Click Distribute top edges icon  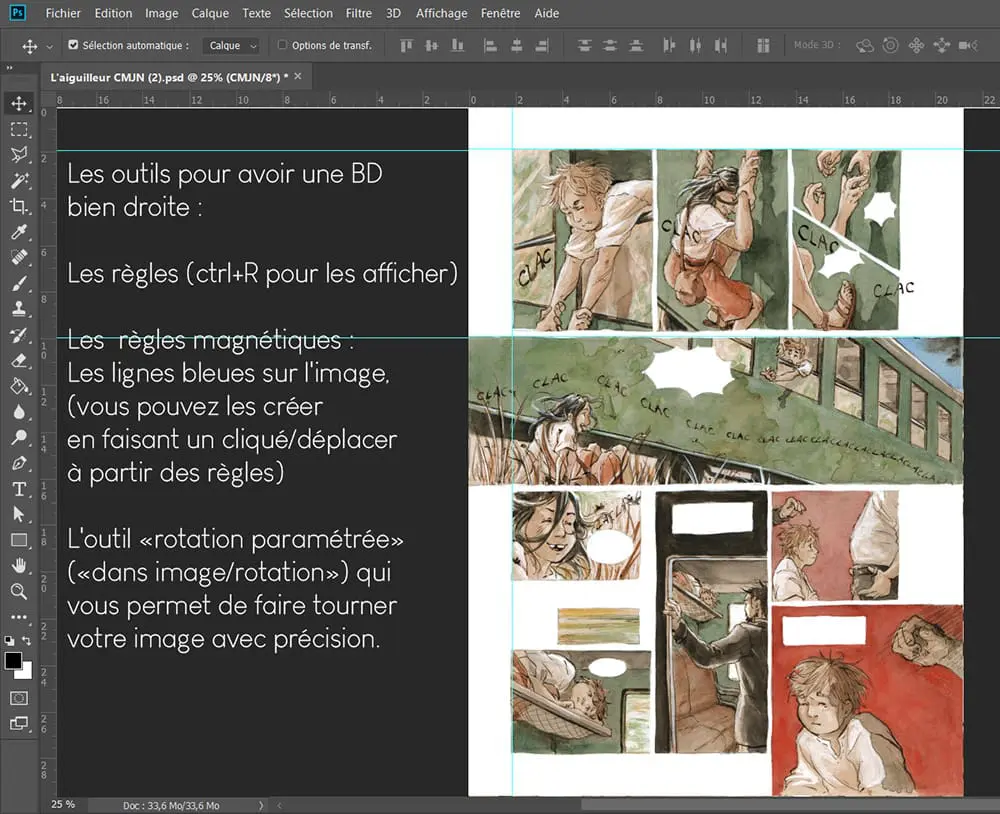click(584, 45)
